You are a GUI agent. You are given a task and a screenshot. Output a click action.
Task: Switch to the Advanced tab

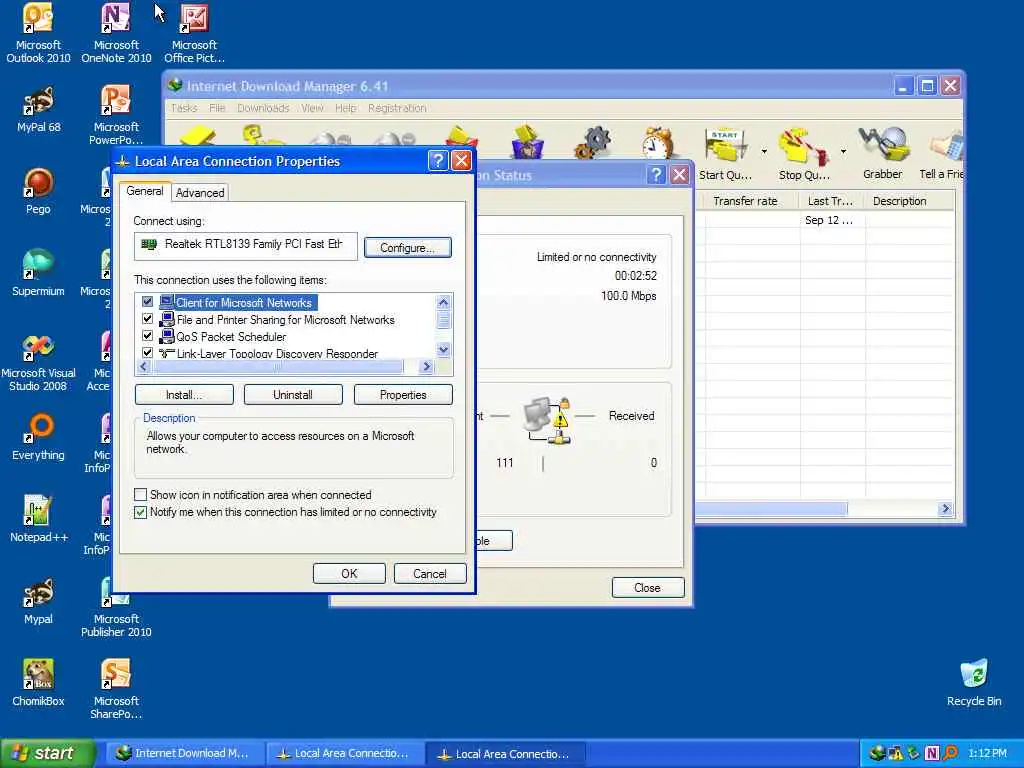(x=200, y=193)
